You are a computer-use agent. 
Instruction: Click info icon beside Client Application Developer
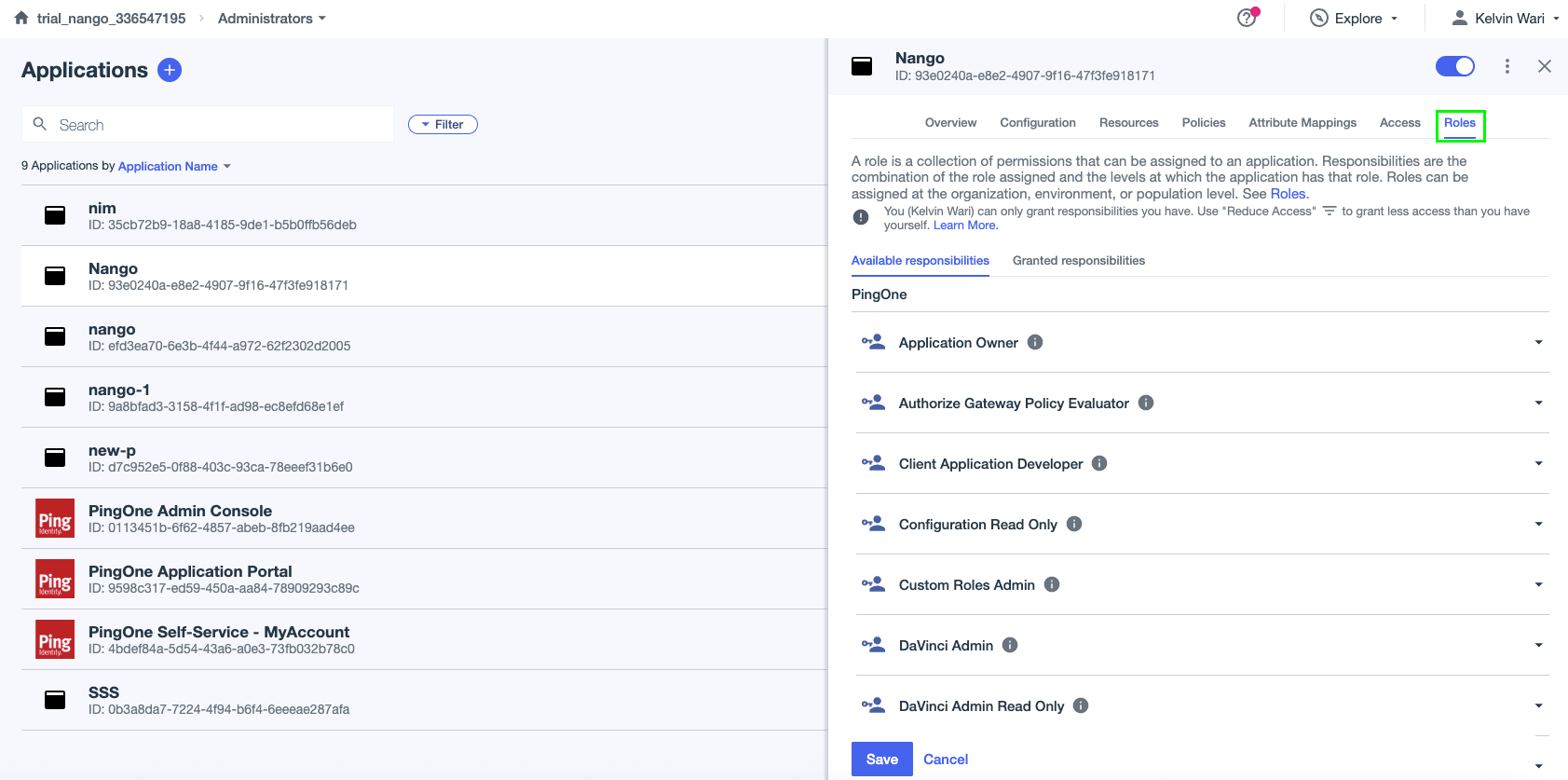1099,463
